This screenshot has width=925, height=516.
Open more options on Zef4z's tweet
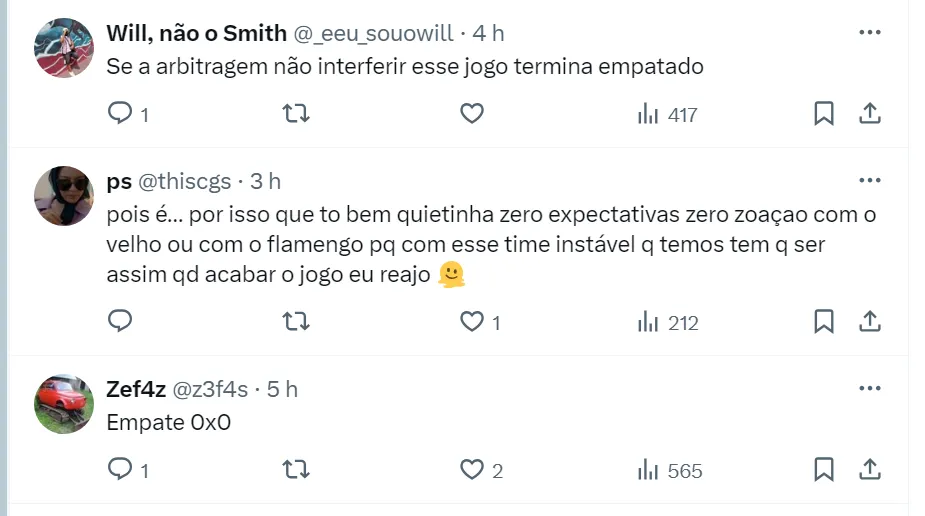pyautogui.click(x=870, y=388)
